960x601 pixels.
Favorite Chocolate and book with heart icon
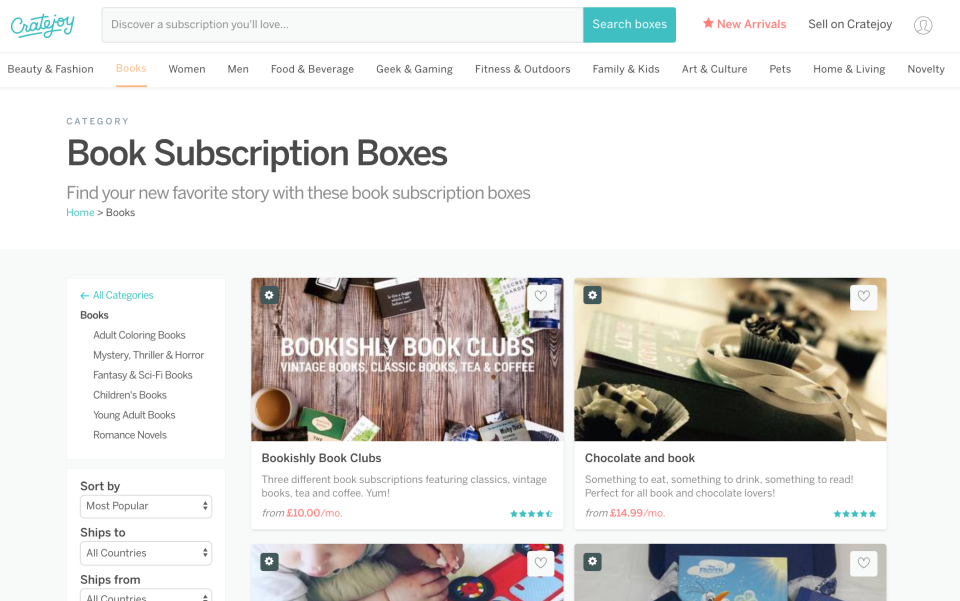click(x=864, y=297)
